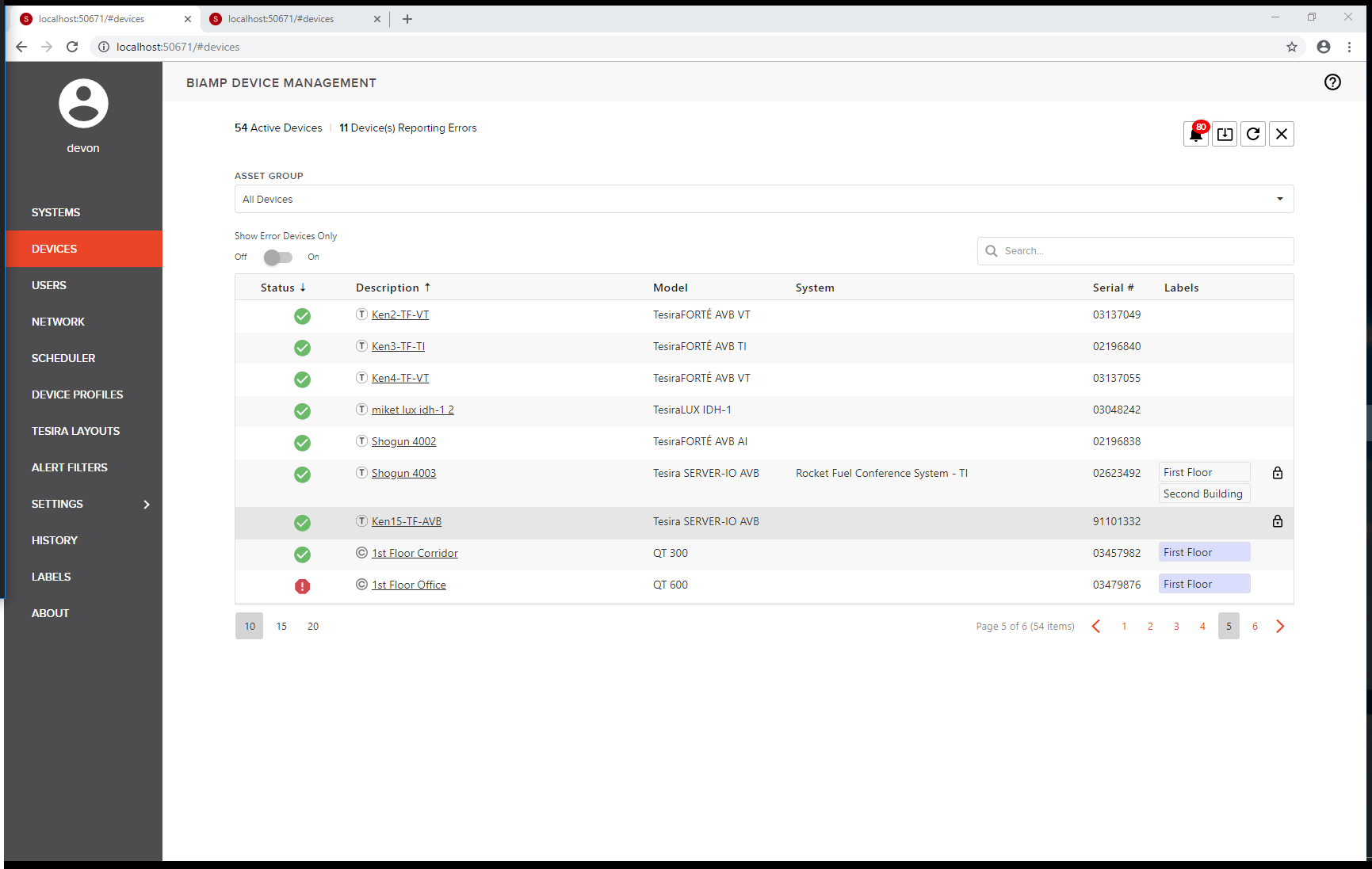Open the Shogun 4003 device link
The width and height of the screenshot is (1372, 869).
(x=404, y=473)
